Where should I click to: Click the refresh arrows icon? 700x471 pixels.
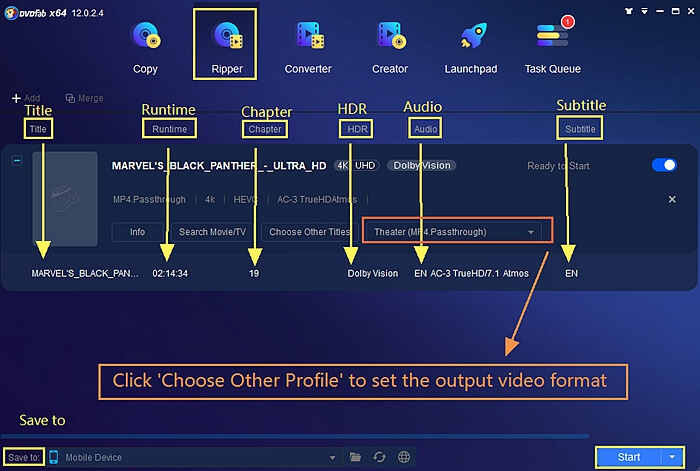coord(379,457)
